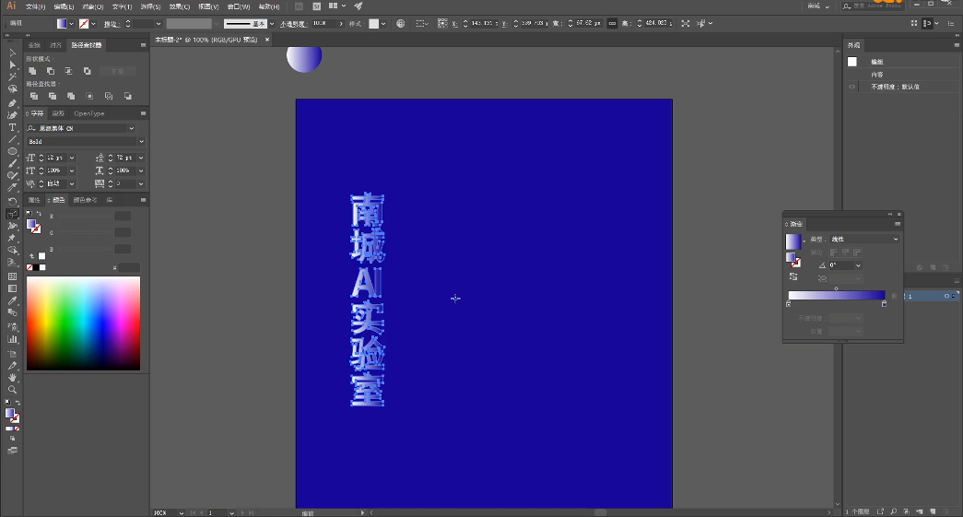Select the Line Segment tool

tap(12, 139)
